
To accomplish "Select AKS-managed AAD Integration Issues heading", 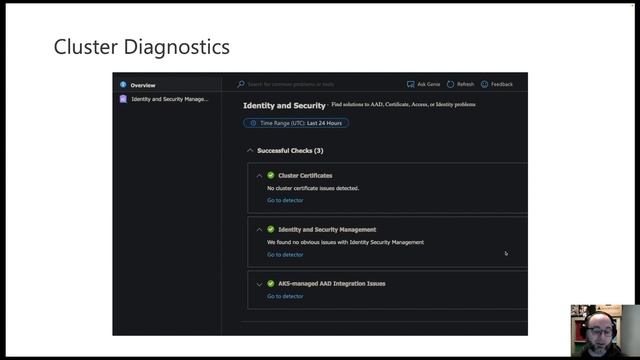I will [x=332, y=284].
